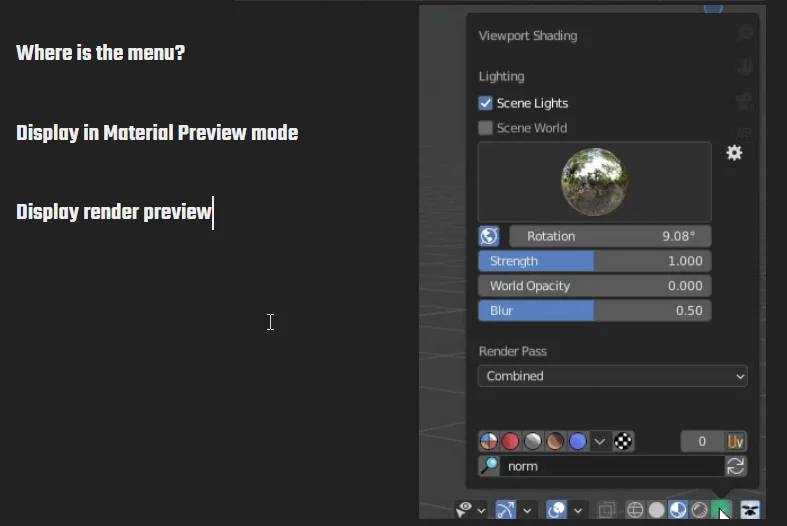Toggle the viewport overlays button
Screen dimensions: 787x526
tap(557, 510)
